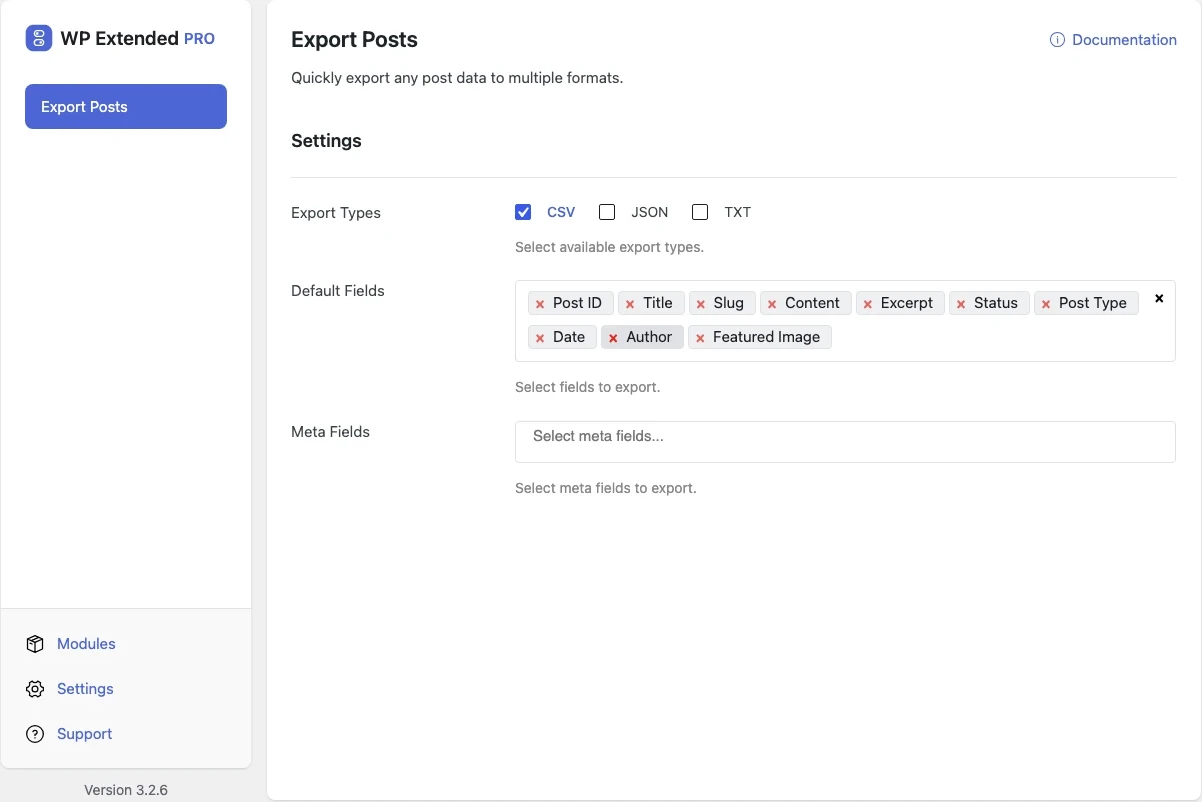Open the Support link

[84, 734]
